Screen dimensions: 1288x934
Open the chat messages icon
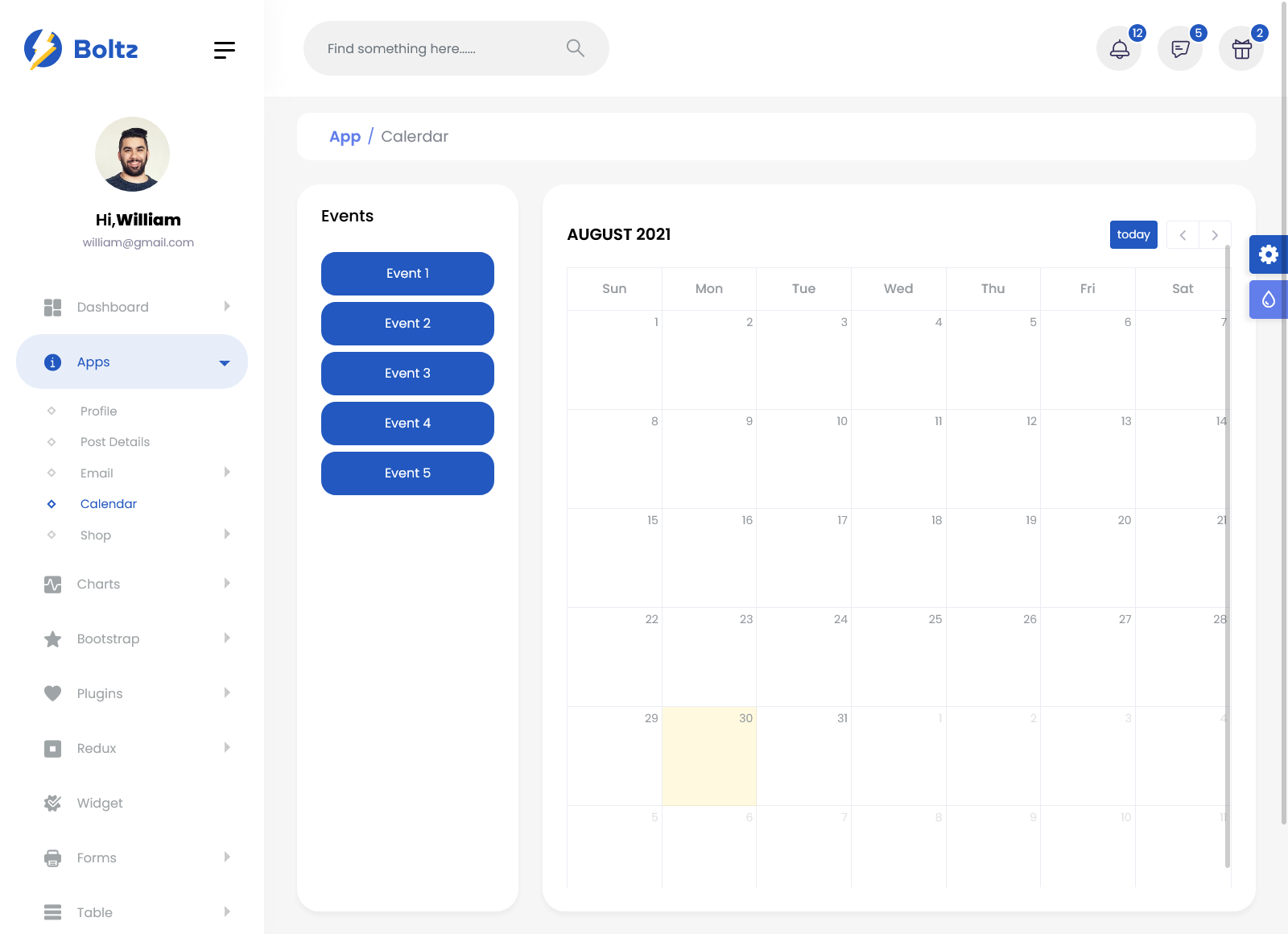pos(1180,49)
